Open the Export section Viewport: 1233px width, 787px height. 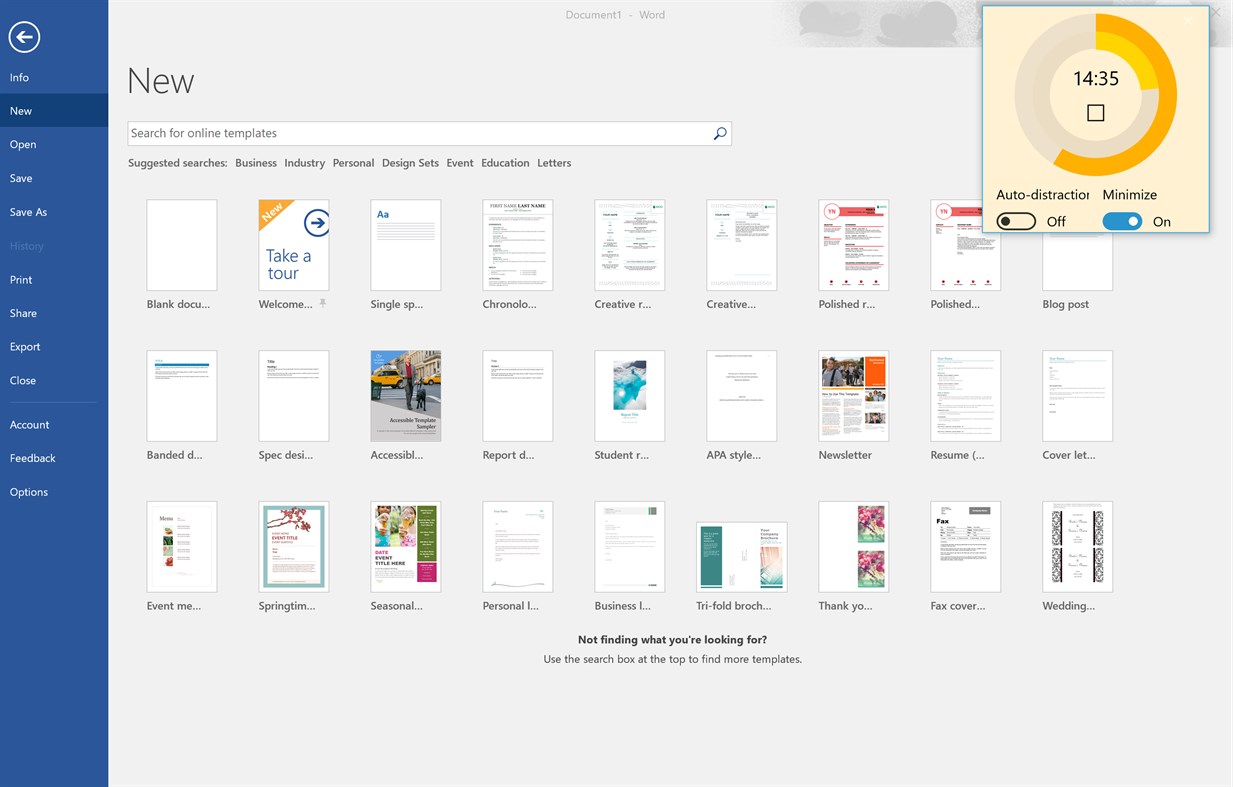coord(24,346)
